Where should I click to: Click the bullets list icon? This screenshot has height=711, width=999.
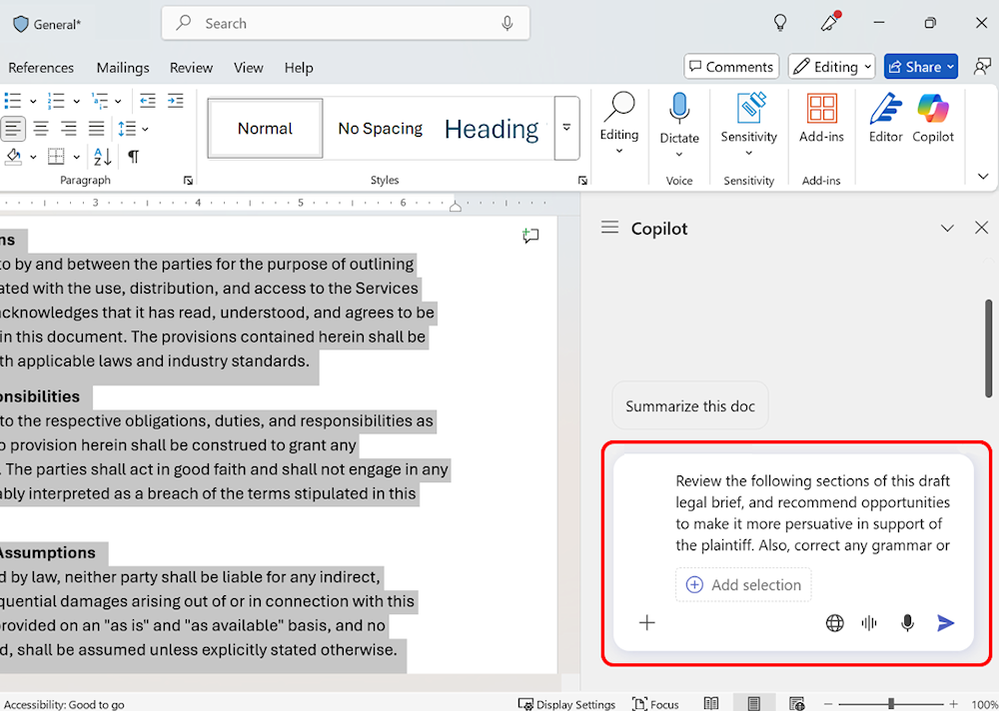tap(13, 101)
